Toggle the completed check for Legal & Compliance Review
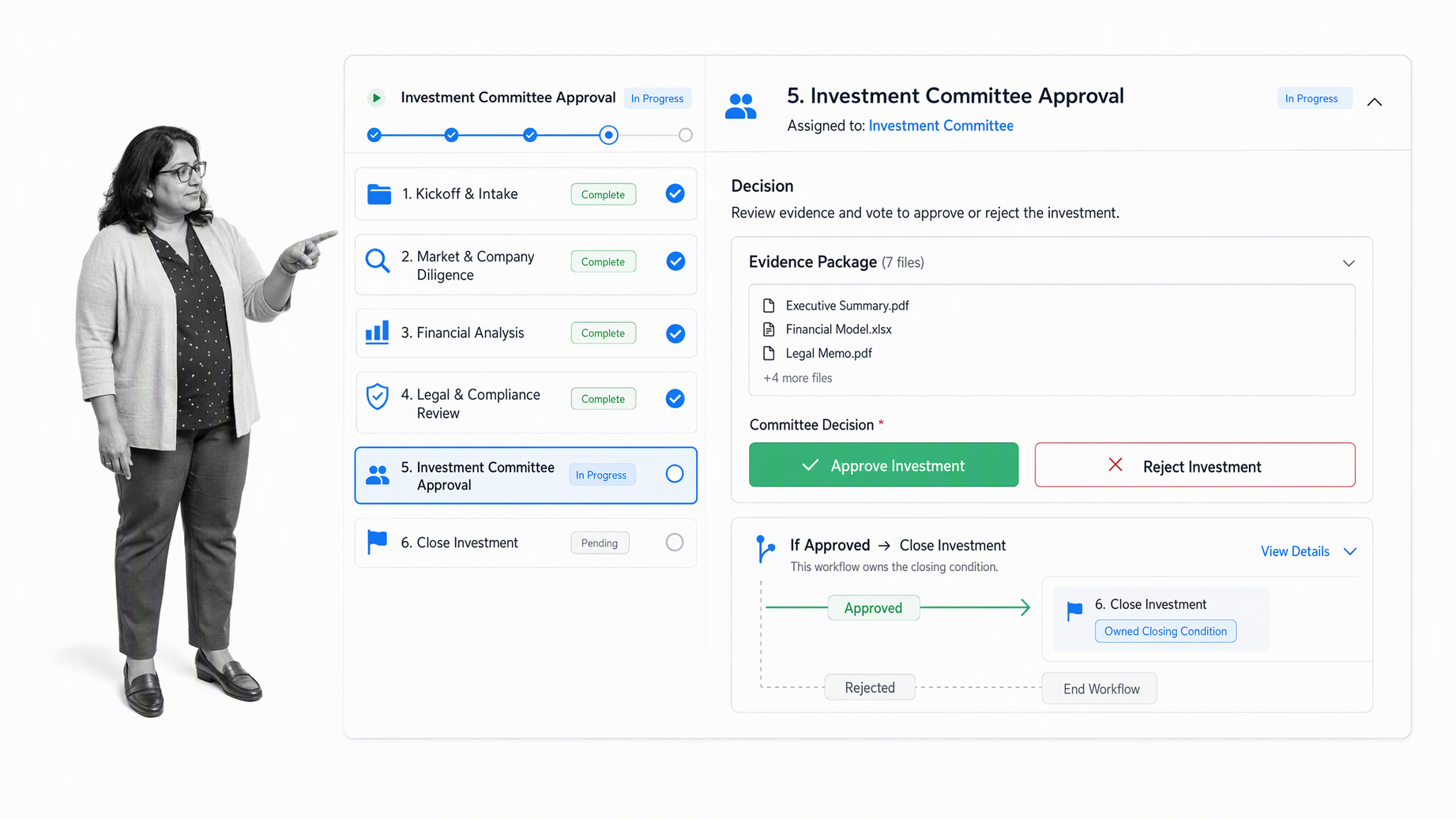Image resolution: width=1456 pixels, height=819 pixels. pyautogui.click(x=675, y=399)
